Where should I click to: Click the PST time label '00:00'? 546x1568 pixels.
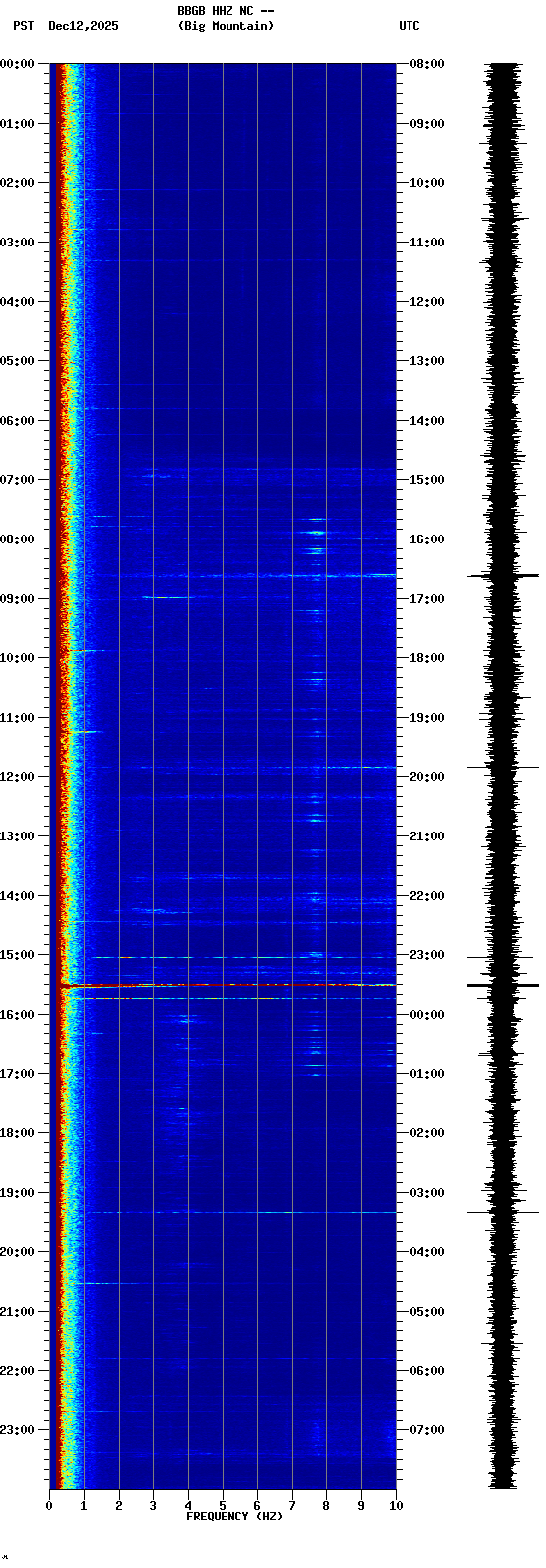click(17, 64)
